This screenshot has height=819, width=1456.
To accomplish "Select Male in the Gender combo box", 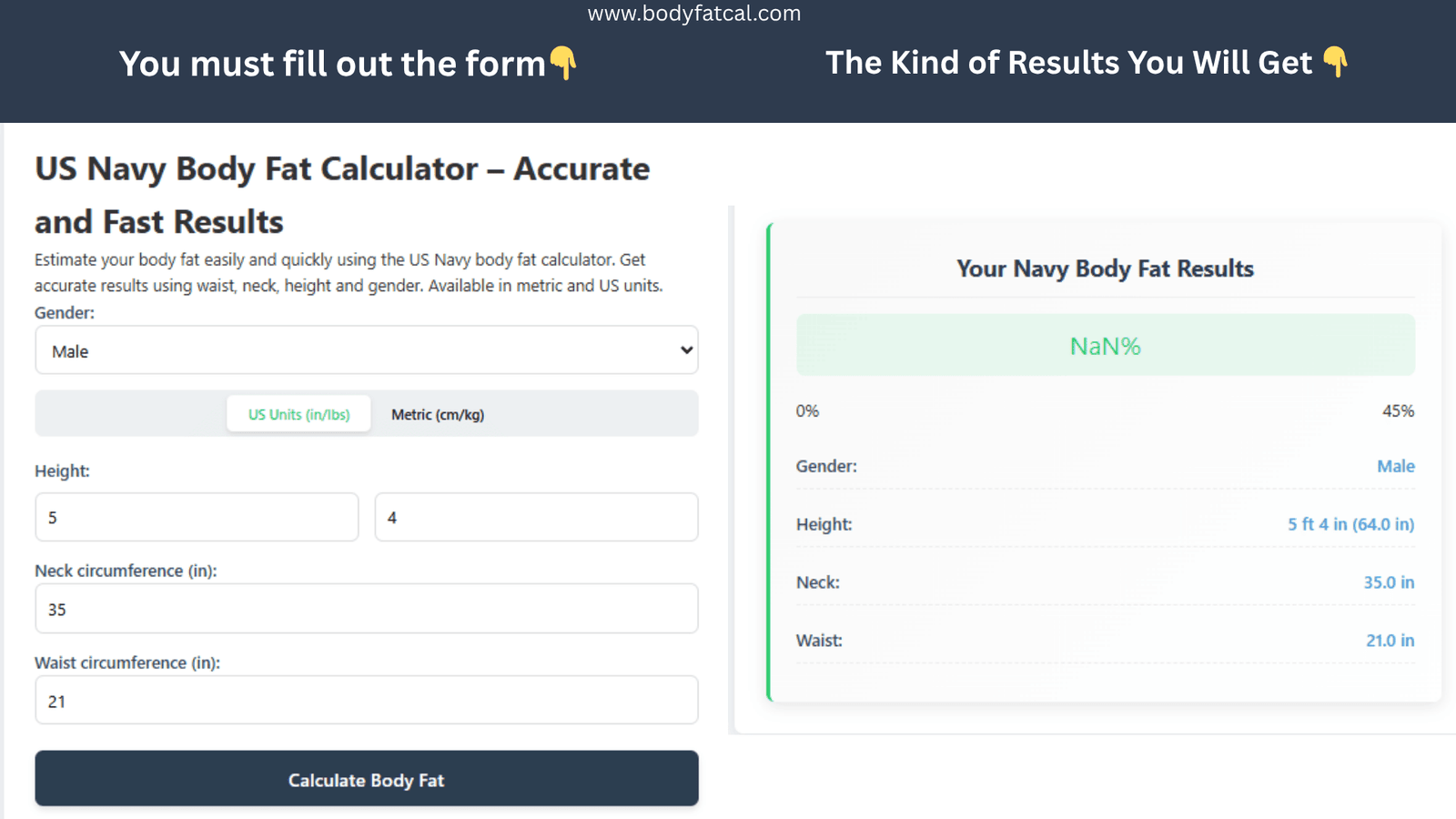I will [x=366, y=350].
